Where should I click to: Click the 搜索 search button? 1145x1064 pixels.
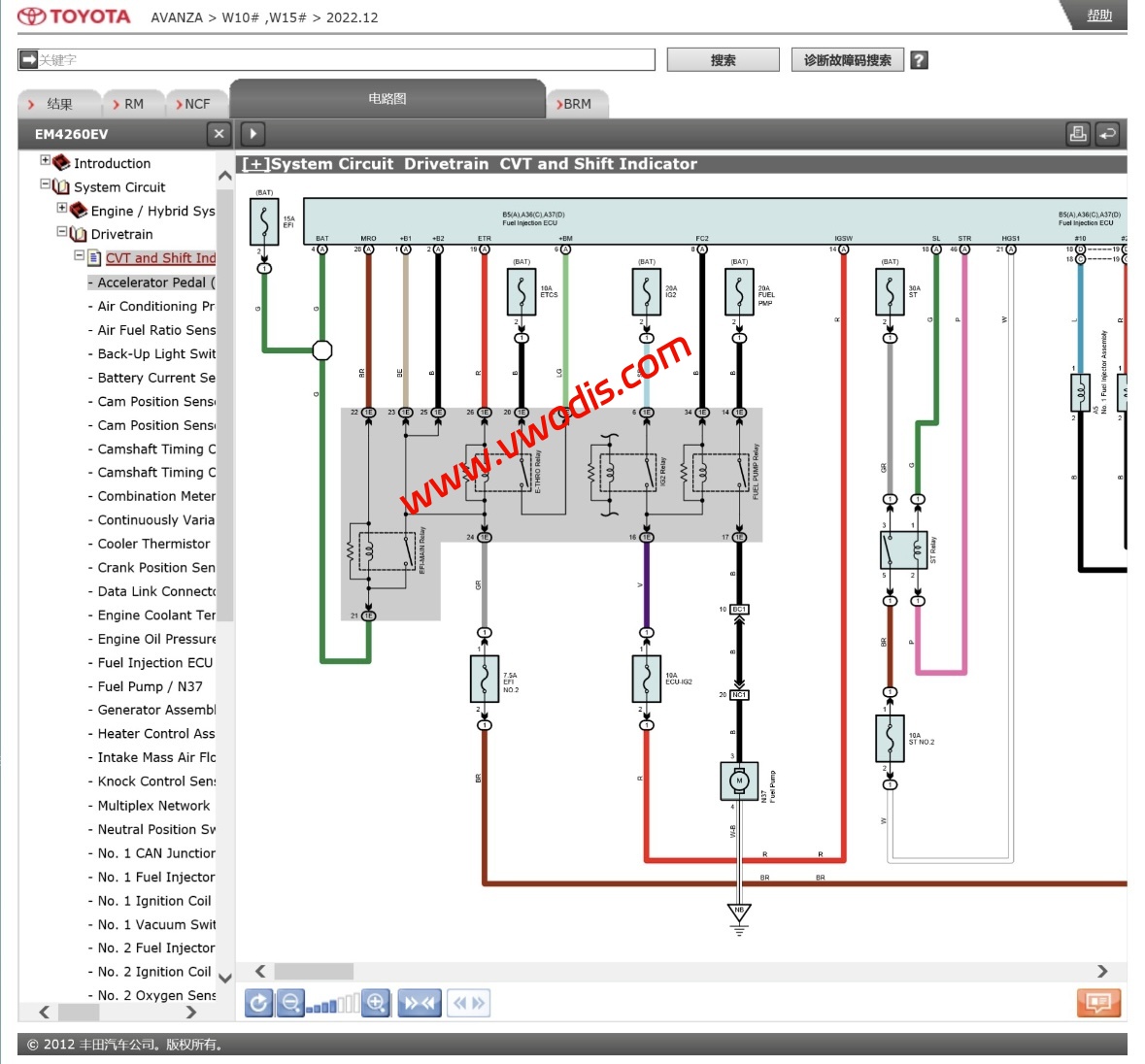723,60
